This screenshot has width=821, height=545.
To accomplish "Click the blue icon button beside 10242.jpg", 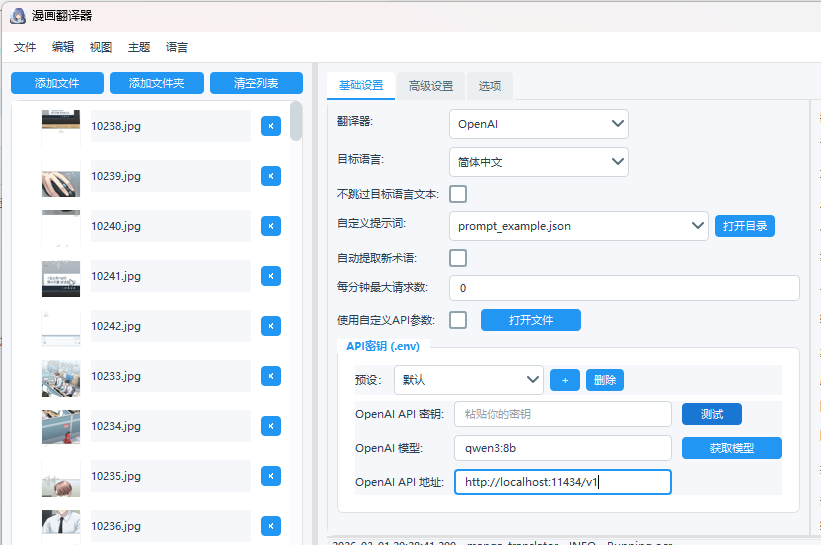I will [271, 326].
